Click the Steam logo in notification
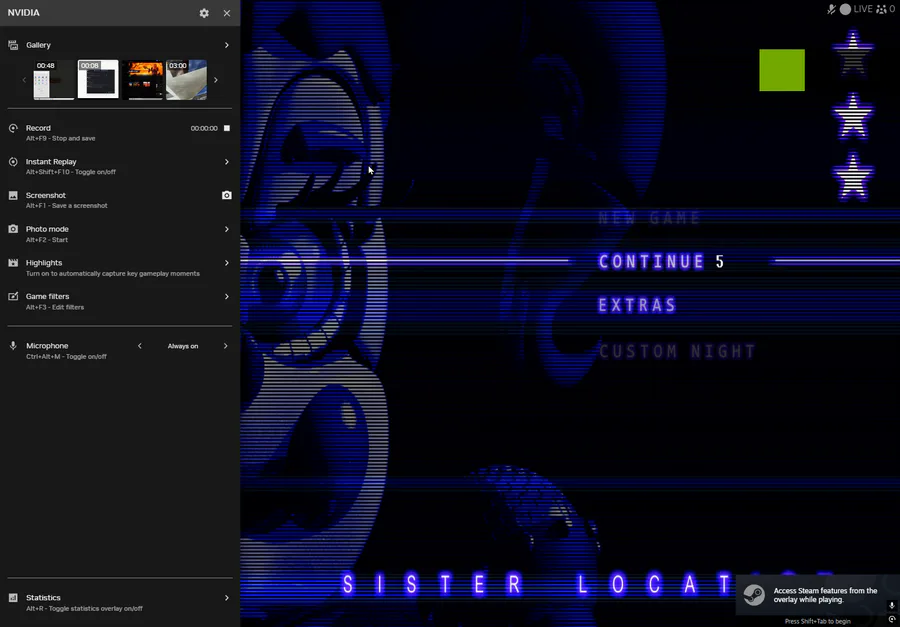The image size is (900, 627). click(754, 595)
